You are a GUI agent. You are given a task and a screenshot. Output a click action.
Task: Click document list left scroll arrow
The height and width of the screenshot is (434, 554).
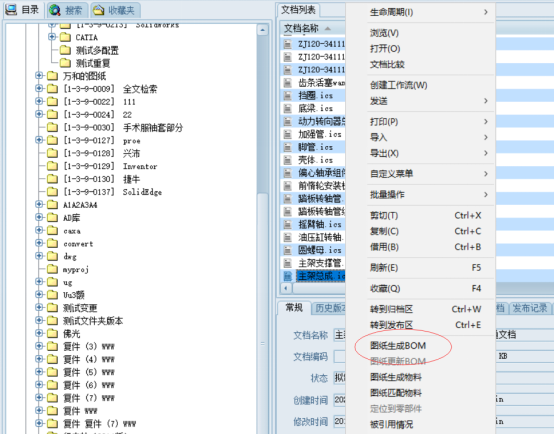pos(286,288)
